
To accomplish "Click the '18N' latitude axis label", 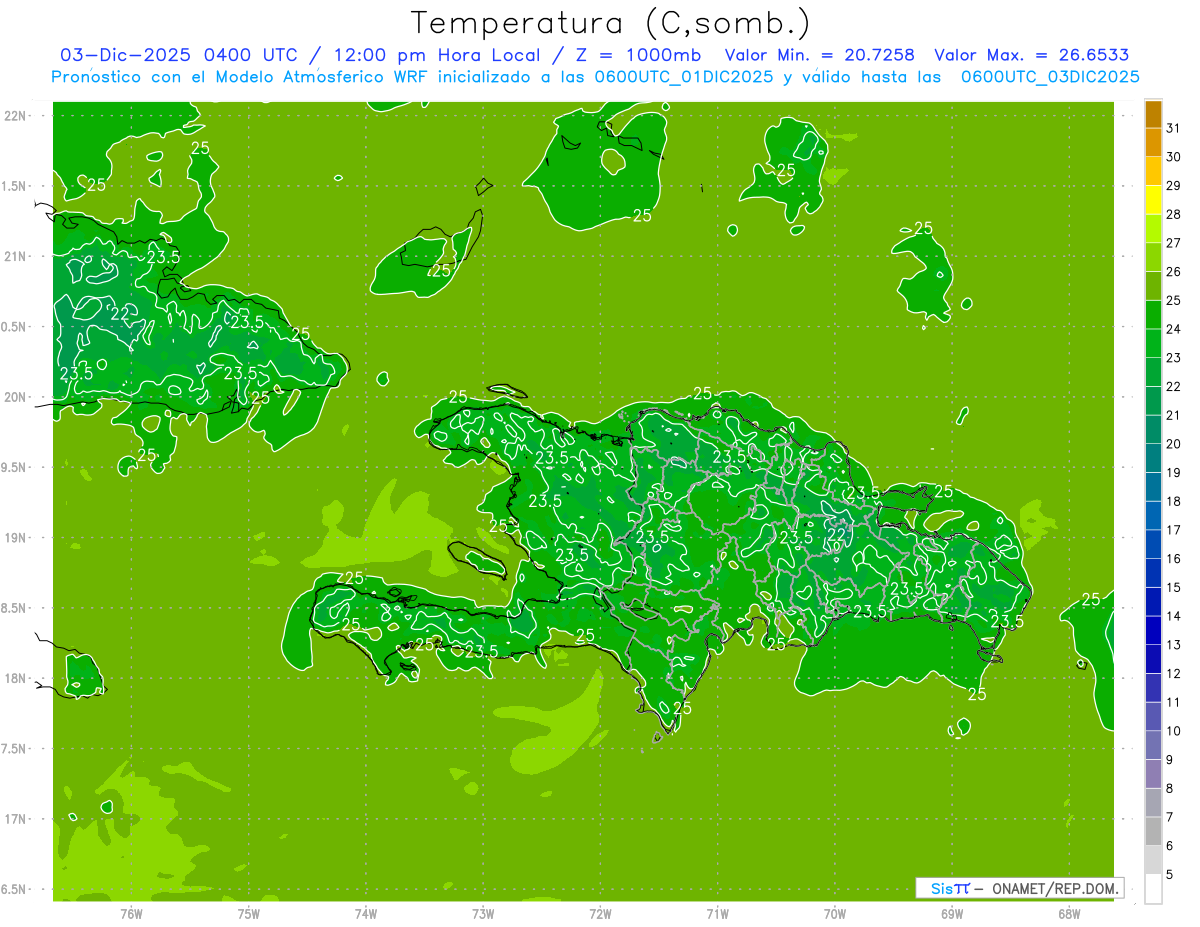I will click(x=15, y=678).
